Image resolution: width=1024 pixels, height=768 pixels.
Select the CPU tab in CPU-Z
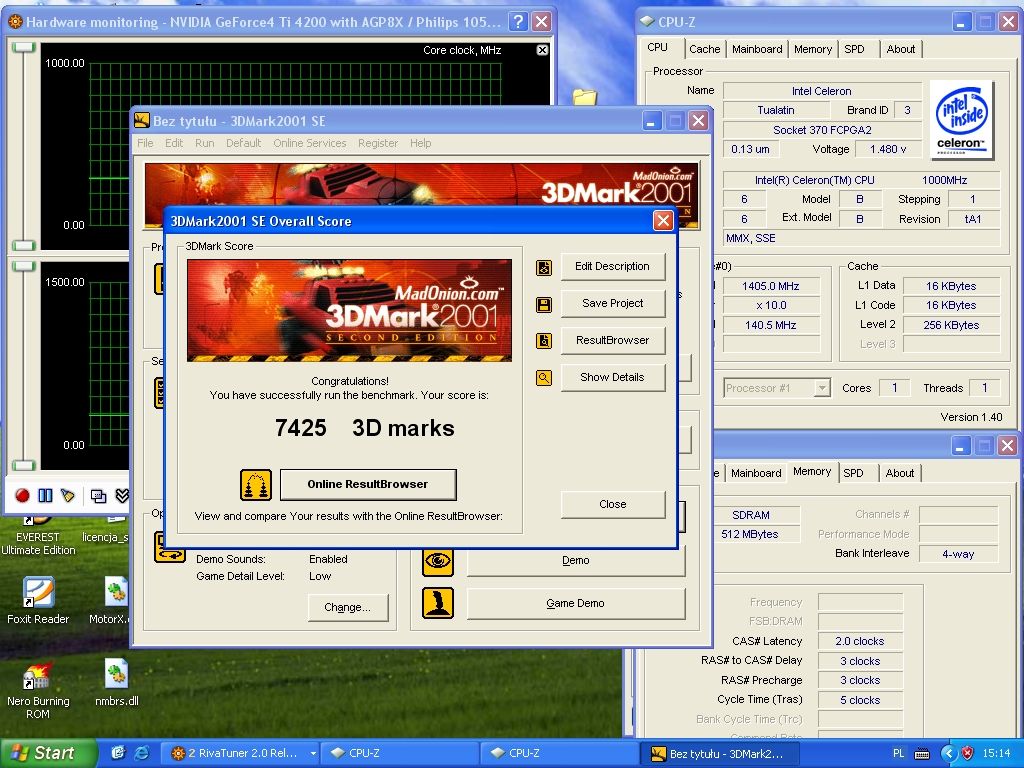(x=658, y=48)
